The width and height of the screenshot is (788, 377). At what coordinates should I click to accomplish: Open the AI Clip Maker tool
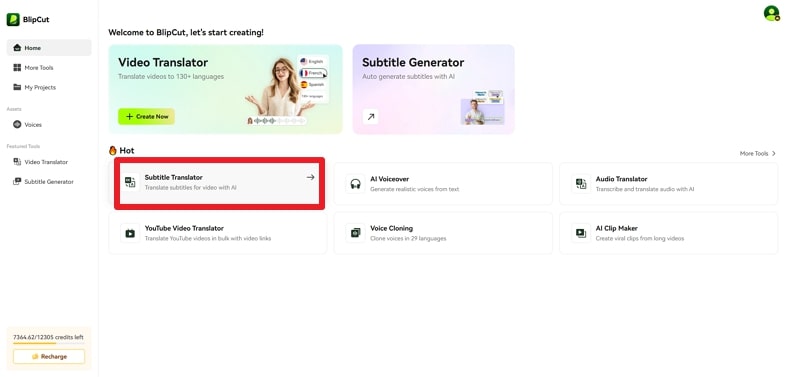[668, 233]
